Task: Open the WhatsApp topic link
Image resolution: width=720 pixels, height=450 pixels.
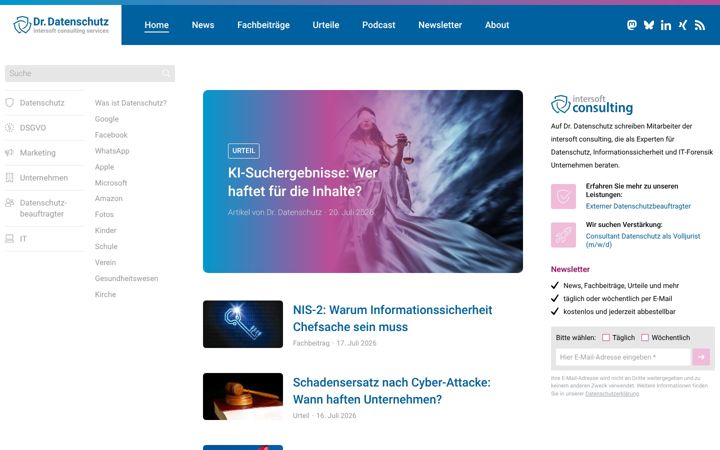Action: 112,151
